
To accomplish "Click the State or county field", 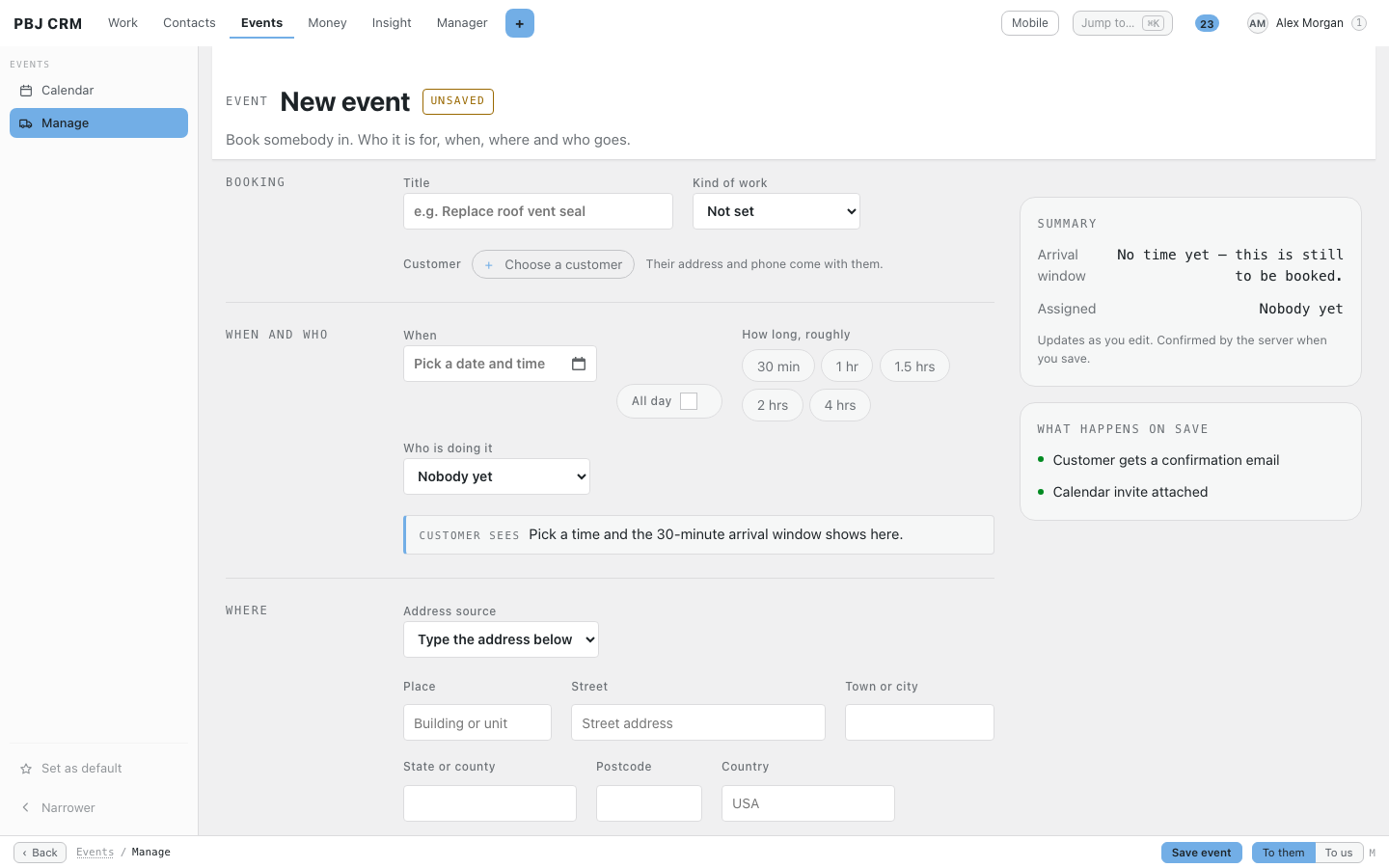I will 490,803.
